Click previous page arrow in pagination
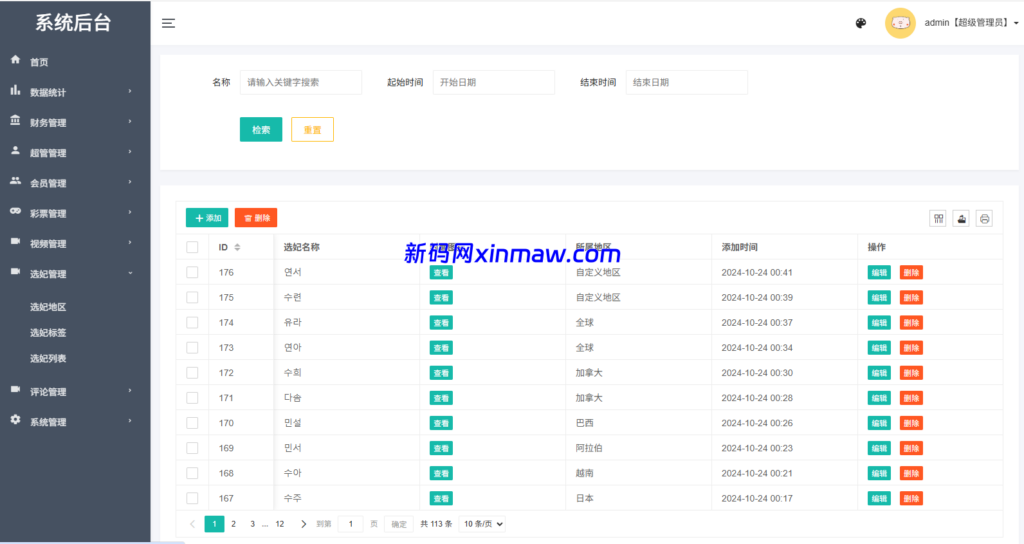The image size is (1024, 544). tap(192, 524)
